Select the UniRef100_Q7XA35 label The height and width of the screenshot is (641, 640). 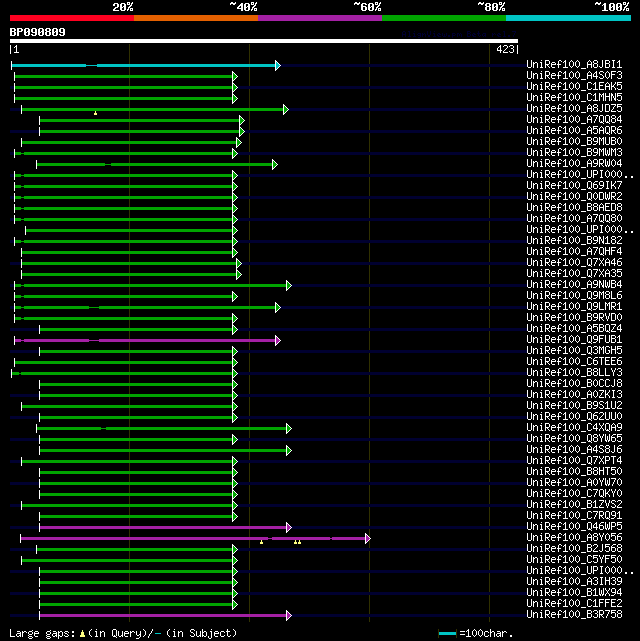[574, 274]
